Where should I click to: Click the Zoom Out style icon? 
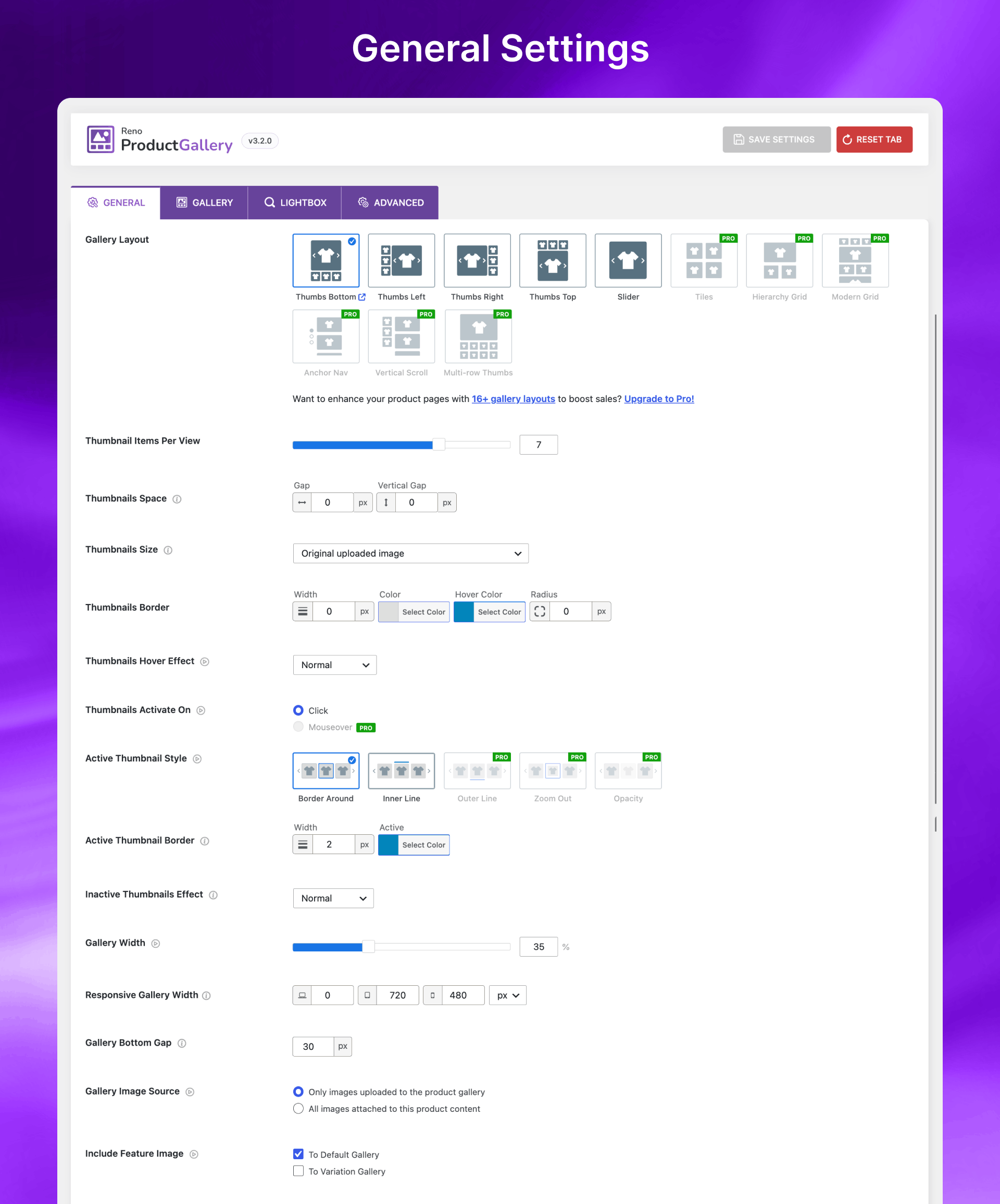click(x=553, y=771)
